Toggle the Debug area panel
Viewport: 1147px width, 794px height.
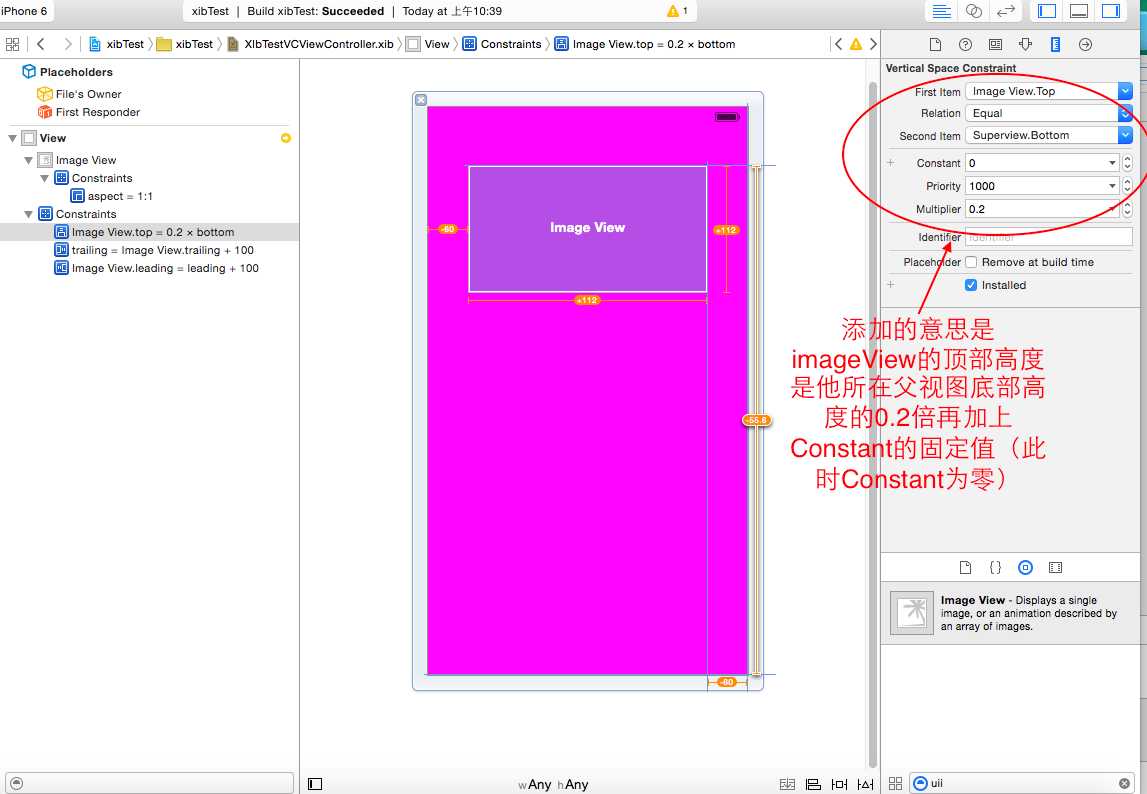(x=1079, y=11)
